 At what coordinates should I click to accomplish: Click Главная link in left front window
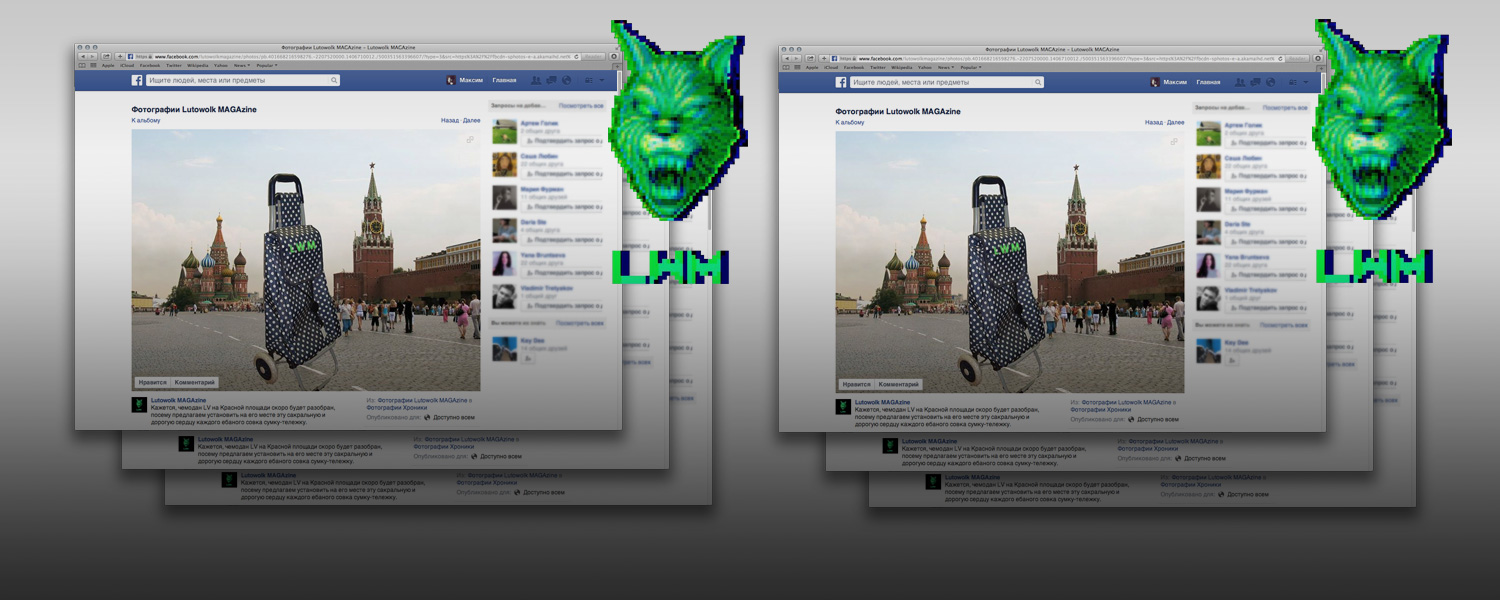click(505, 80)
